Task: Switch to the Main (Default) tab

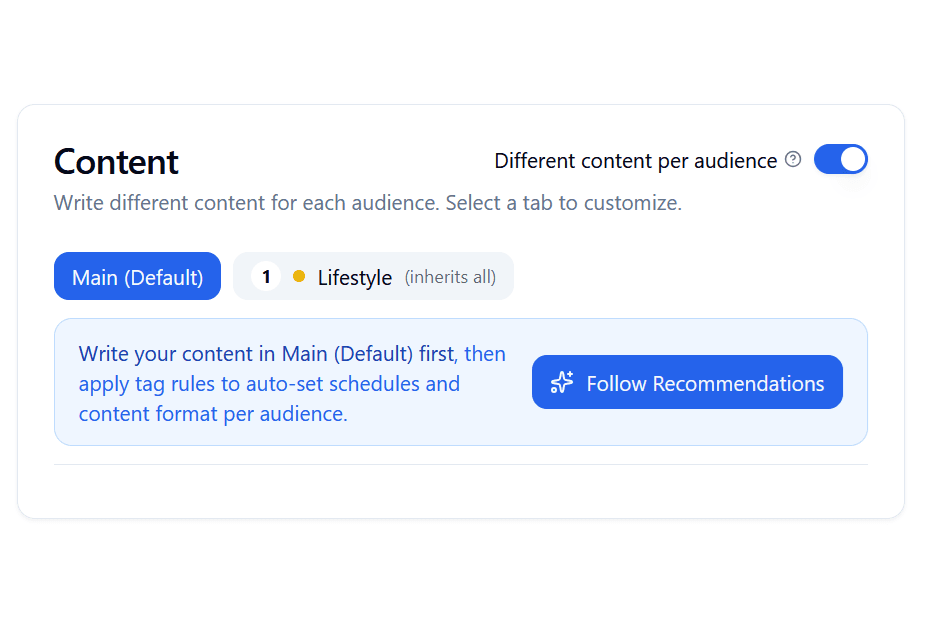Action: 137,277
